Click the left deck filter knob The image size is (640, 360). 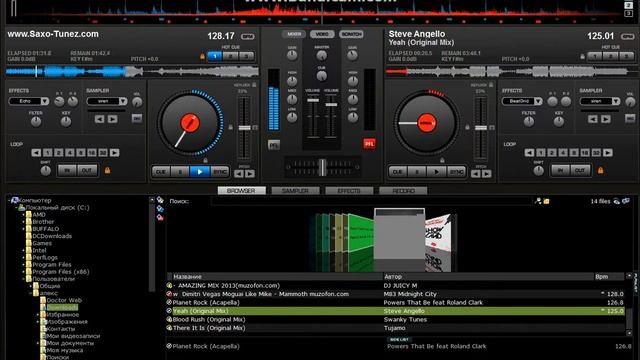[x=36, y=121]
